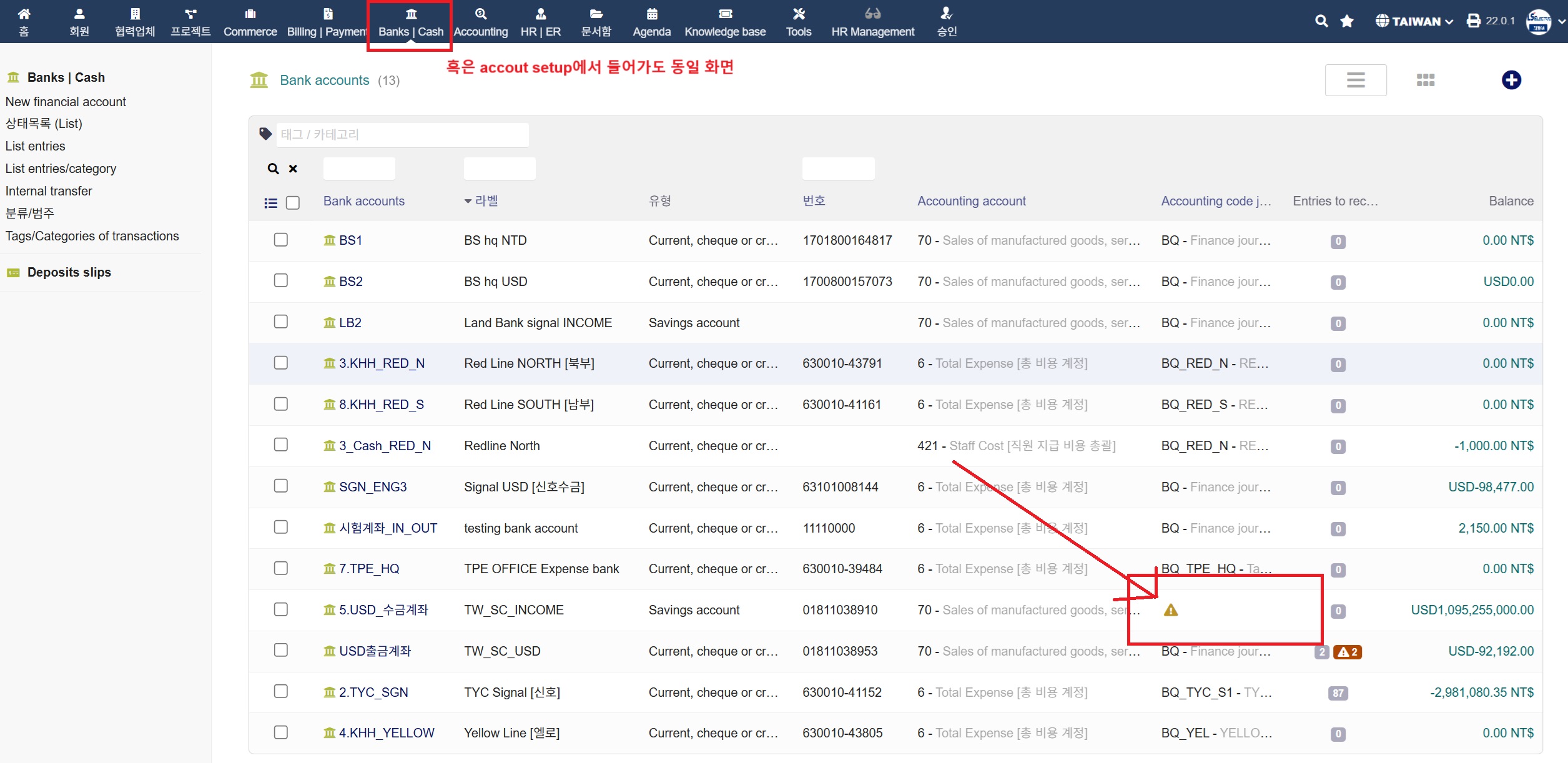Open New financial account link
The width and height of the screenshot is (1568, 763).
point(66,102)
